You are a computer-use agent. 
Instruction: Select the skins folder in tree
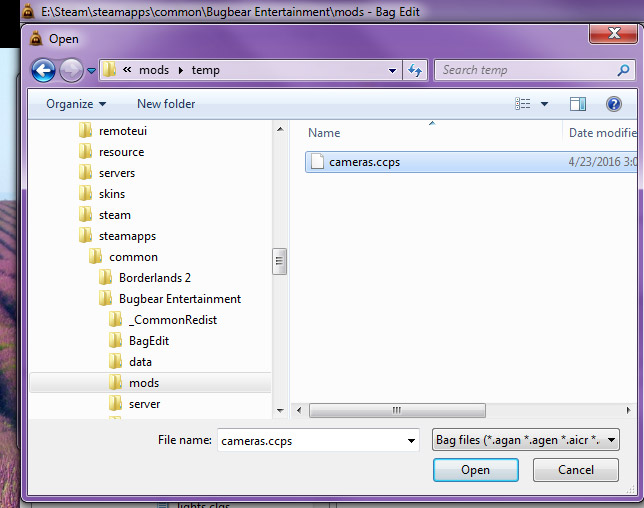112,194
